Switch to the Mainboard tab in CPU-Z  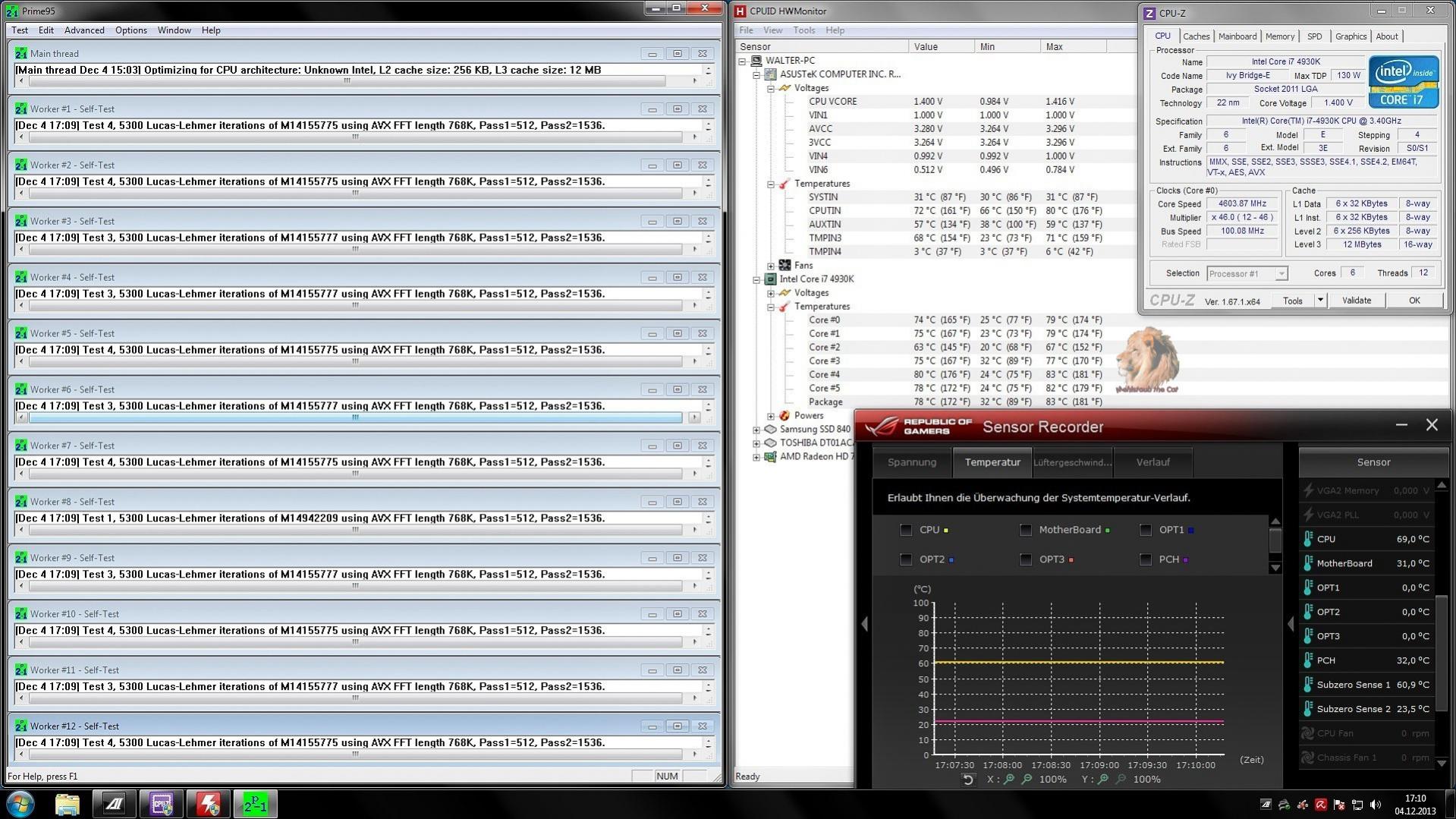(x=1237, y=36)
